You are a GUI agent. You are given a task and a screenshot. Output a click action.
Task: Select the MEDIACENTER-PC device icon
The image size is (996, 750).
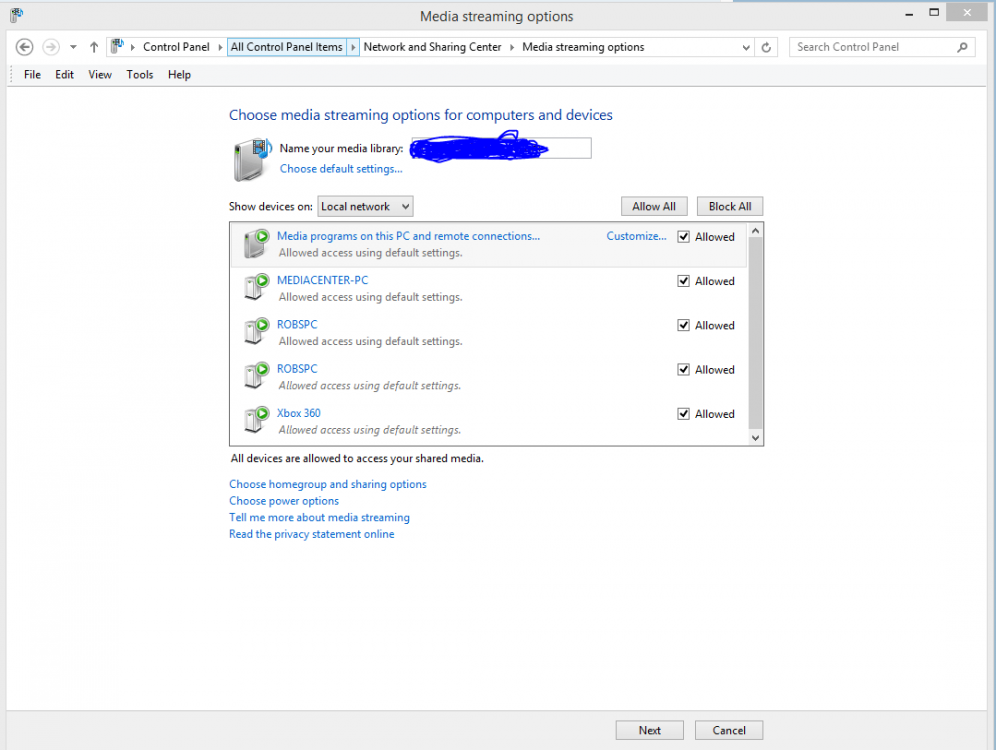click(255, 287)
